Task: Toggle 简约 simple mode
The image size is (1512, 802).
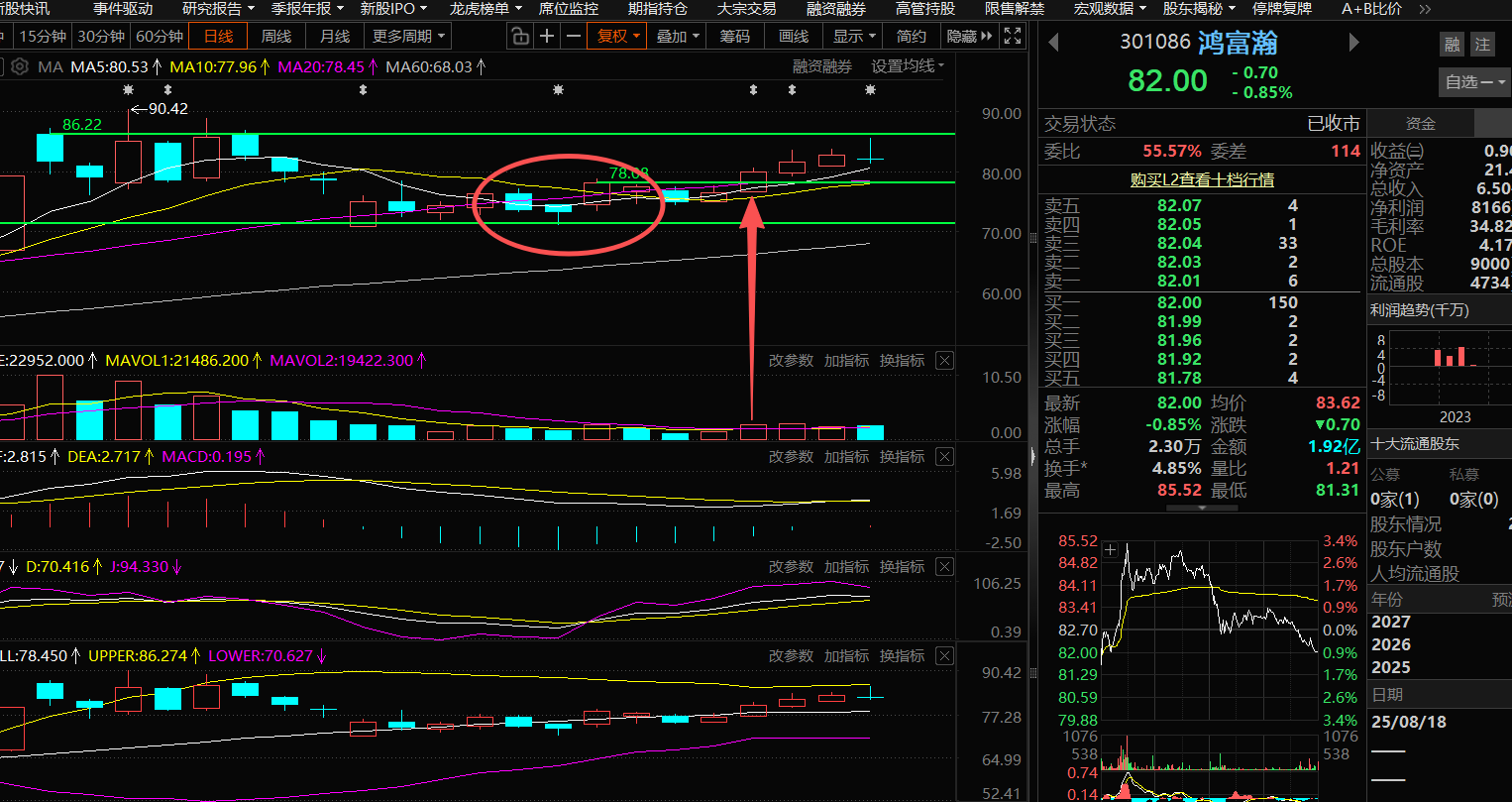Action: point(911,37)
